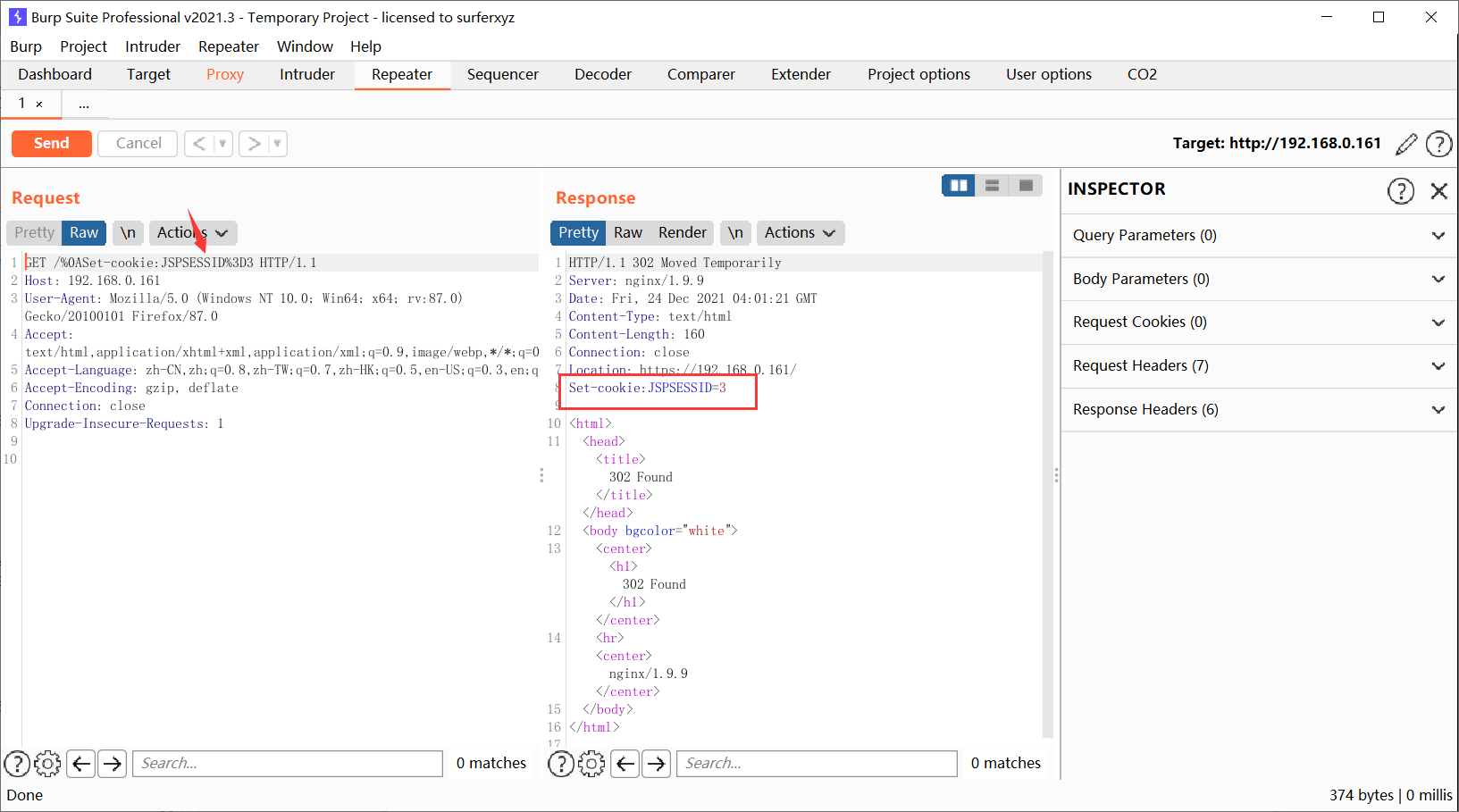The image size is (1459, 812).
Task: Click the response search field
Action: click(817, 764)
